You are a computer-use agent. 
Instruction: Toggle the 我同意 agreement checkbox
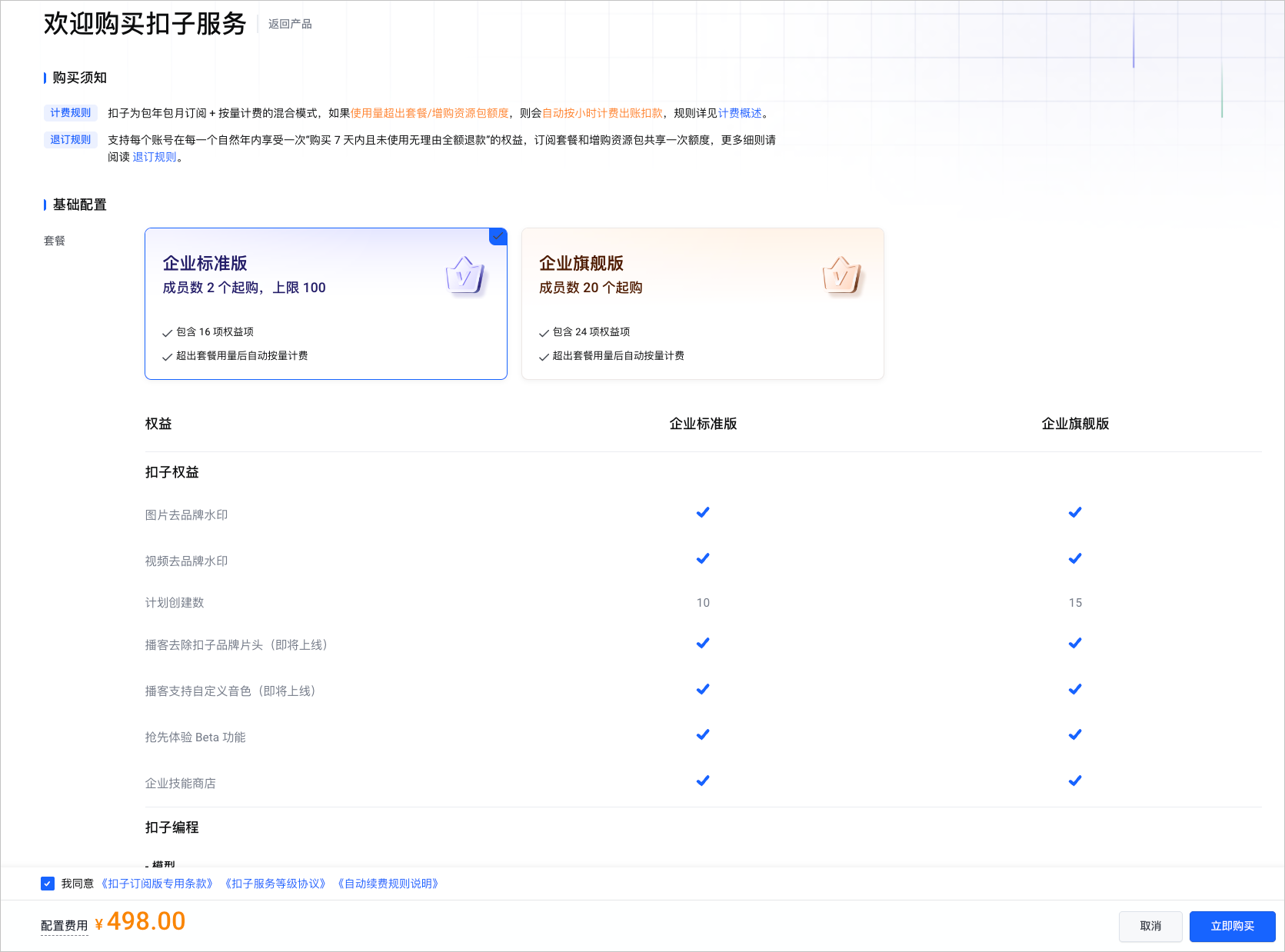point(48,884)
